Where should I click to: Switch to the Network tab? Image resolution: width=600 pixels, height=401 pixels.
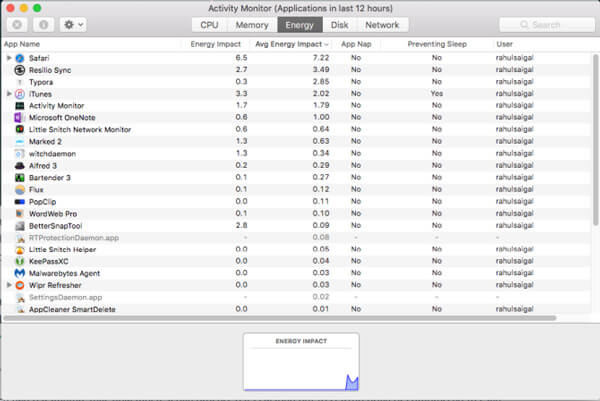click(382, 25)
